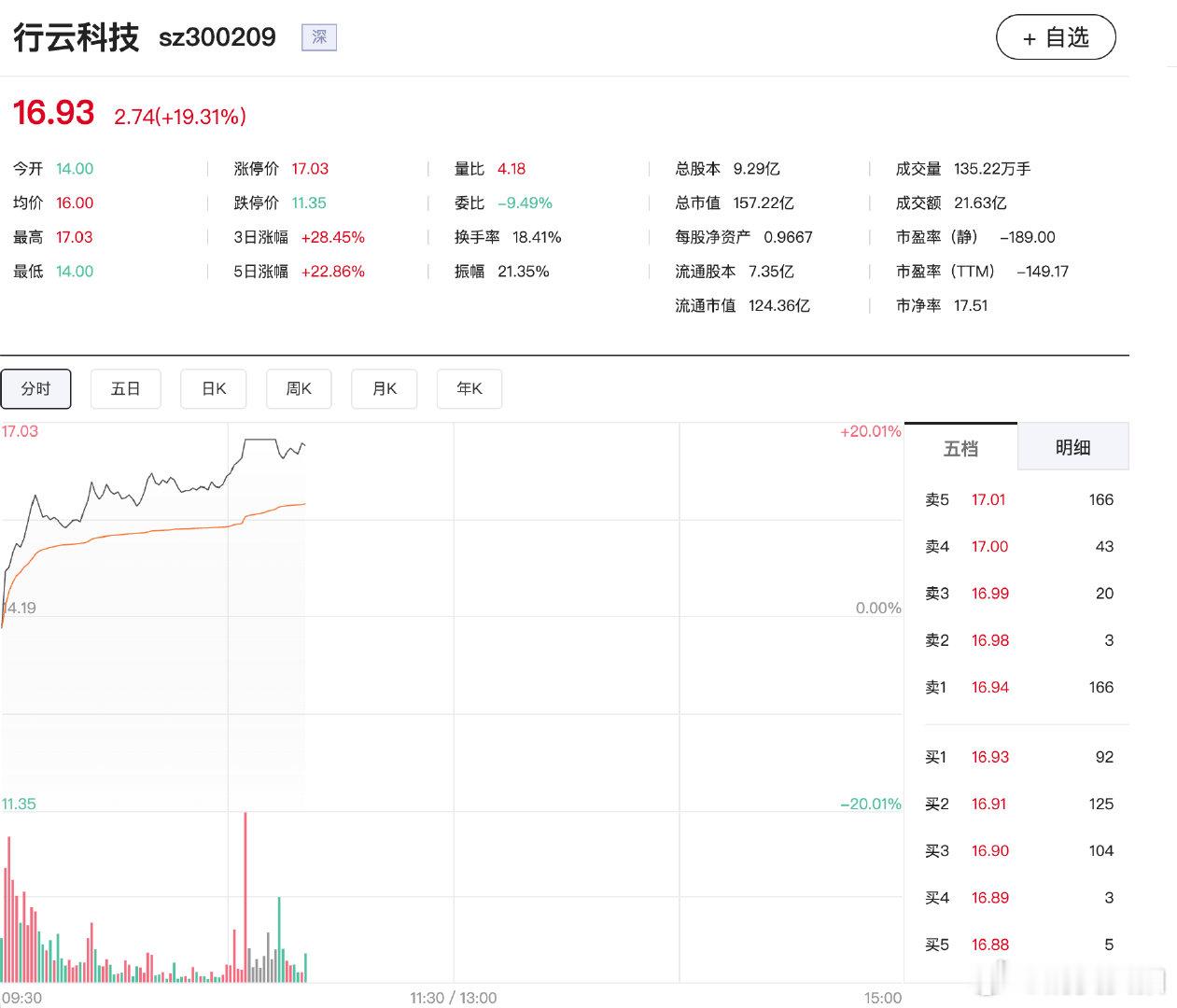The width and height of the screenshot is (1177, 1008).
Task: Click the 3日涨幅 value +28.45%
Action: click(332, 237)
